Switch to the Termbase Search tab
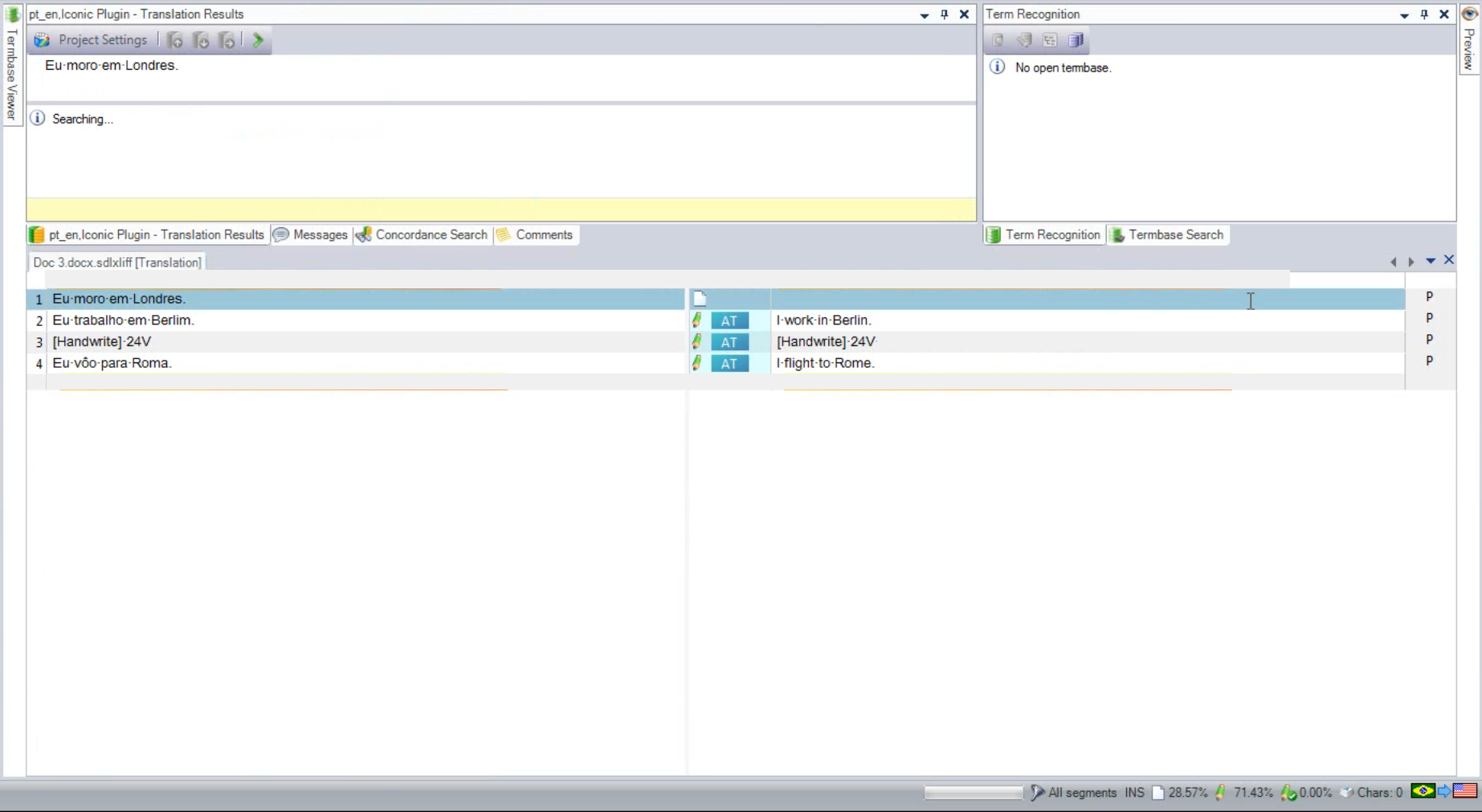1482x812 pixels. tap(1167, 235)
